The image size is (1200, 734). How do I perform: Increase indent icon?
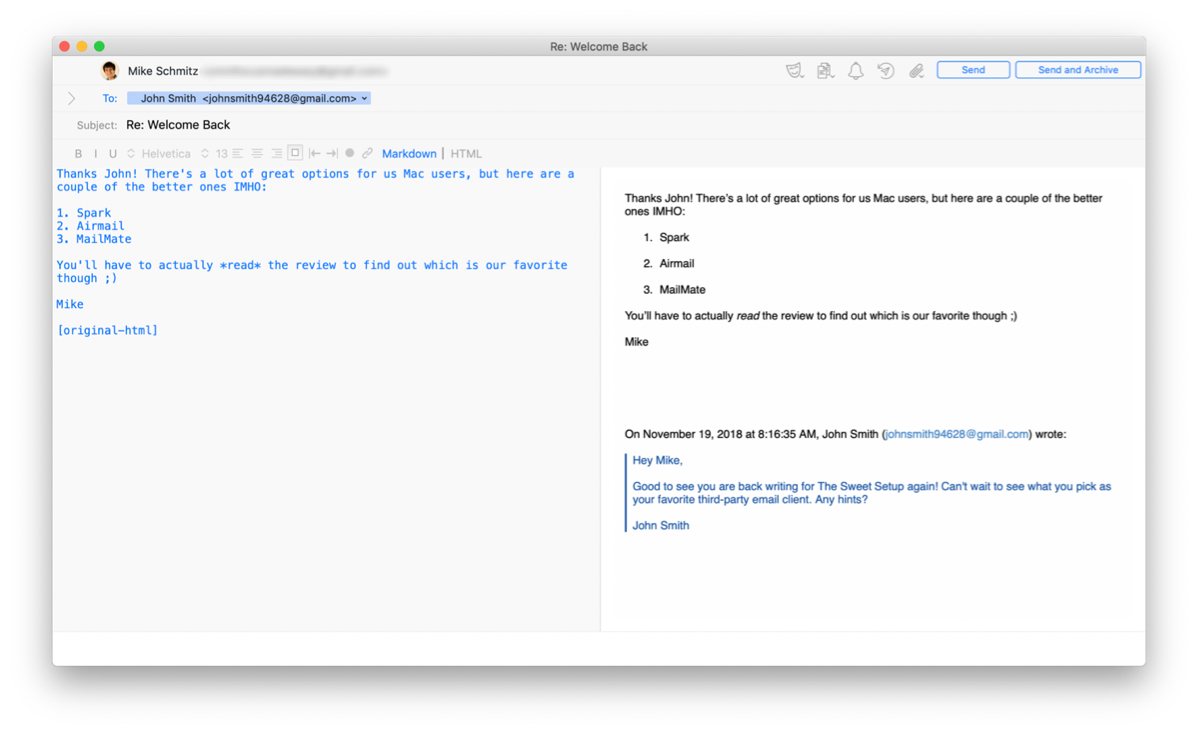332,154
